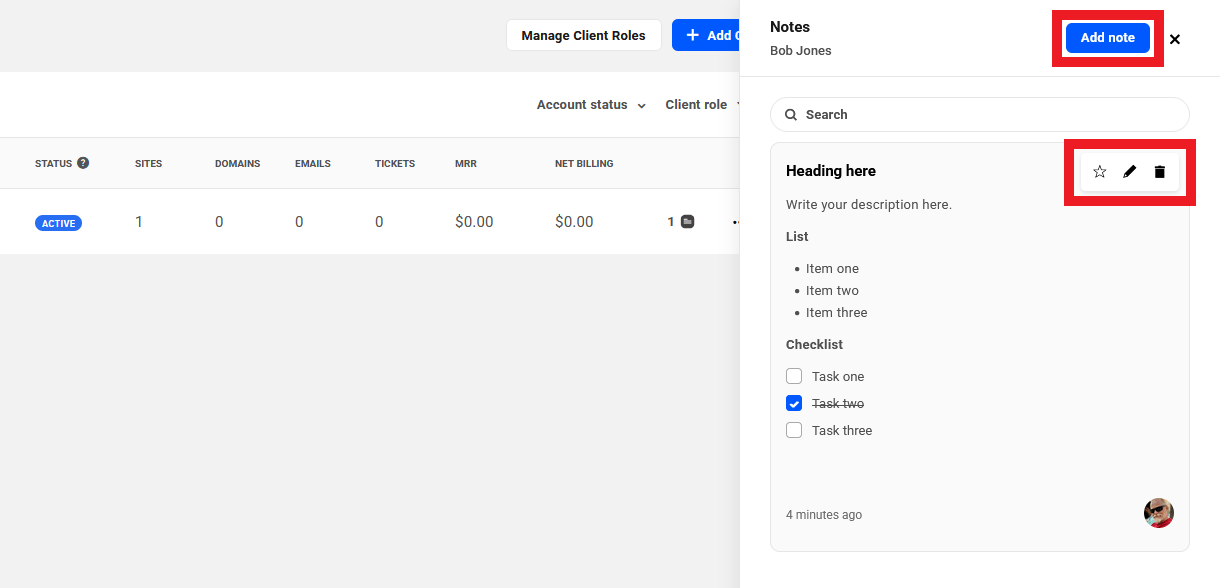Click the ACTIVE status badge
Screen dimensions: 1220x588
pyautogui.click(x=58, y=222)
